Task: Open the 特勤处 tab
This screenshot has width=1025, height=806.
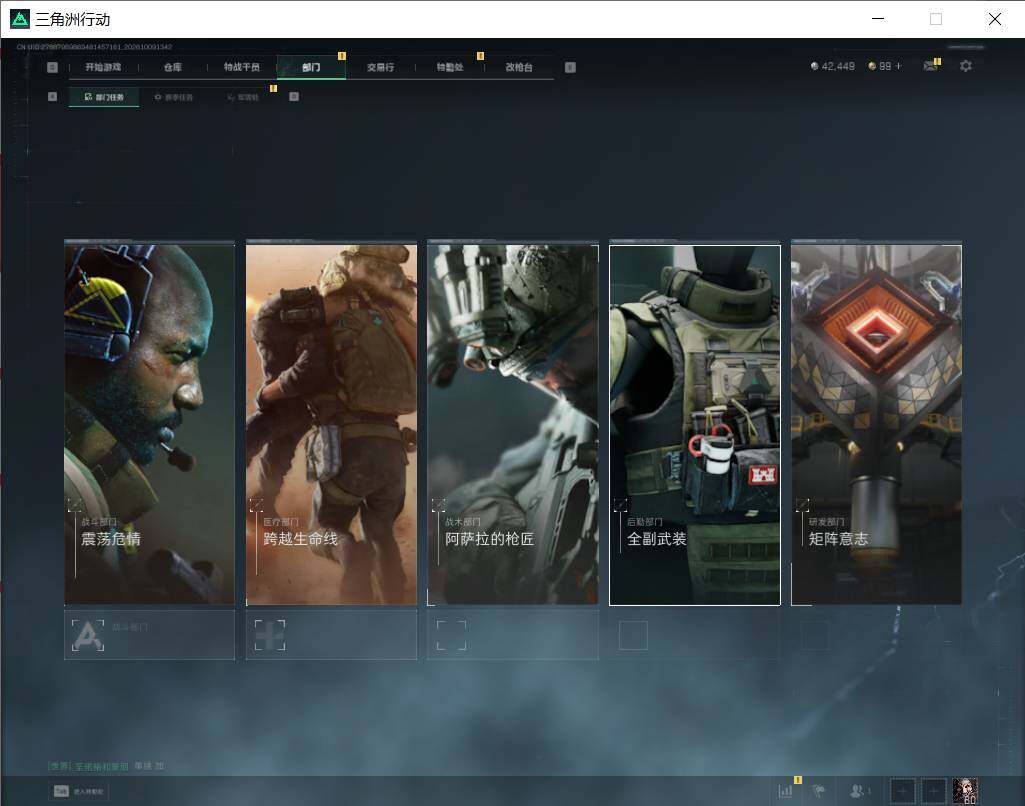Action: coord(450,67)
